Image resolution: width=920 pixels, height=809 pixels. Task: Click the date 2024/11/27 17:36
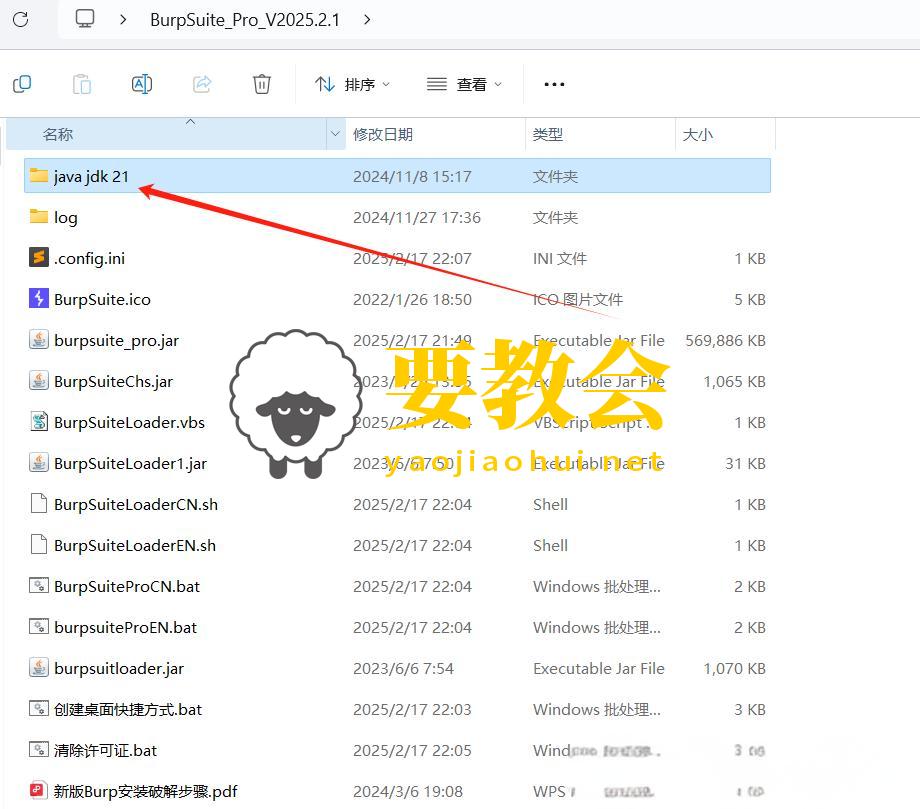click(417, 218)
